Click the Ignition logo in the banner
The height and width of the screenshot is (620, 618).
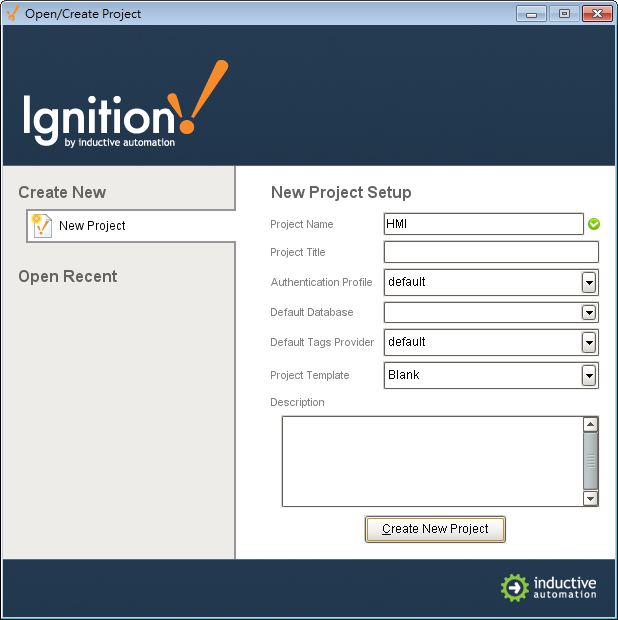(126, 104)
